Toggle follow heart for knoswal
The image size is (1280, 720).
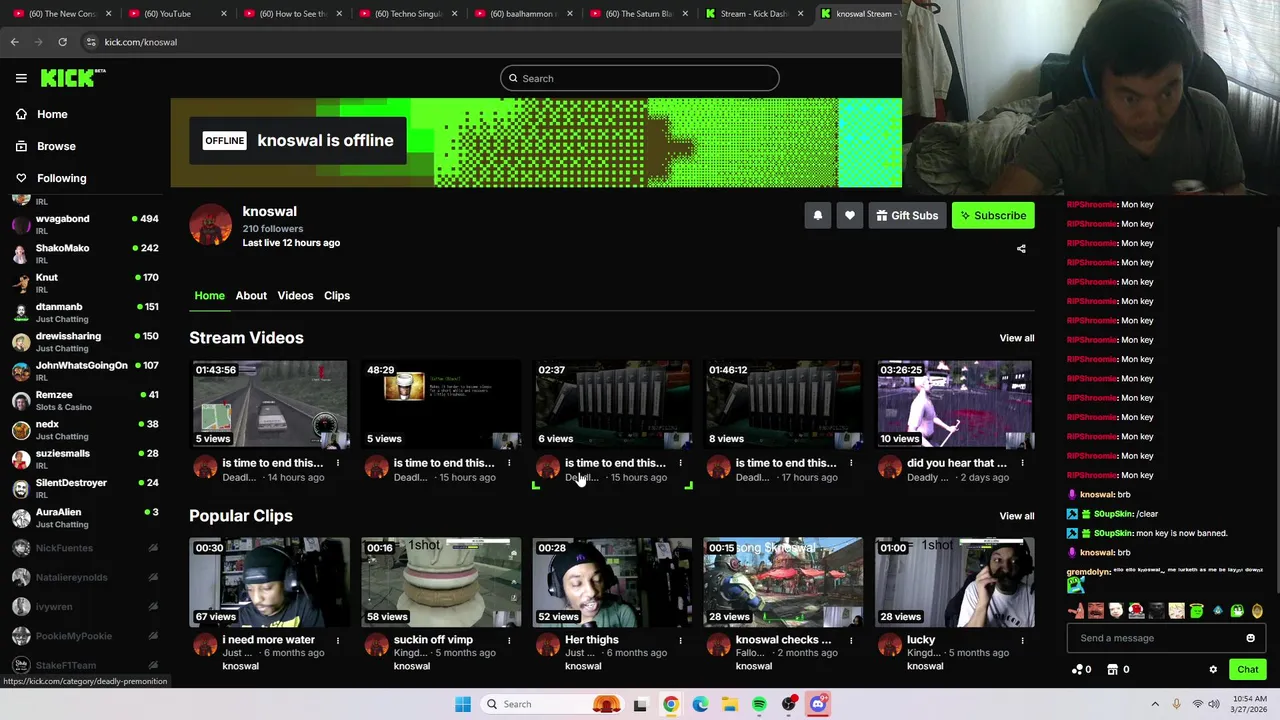coord(849,215)
